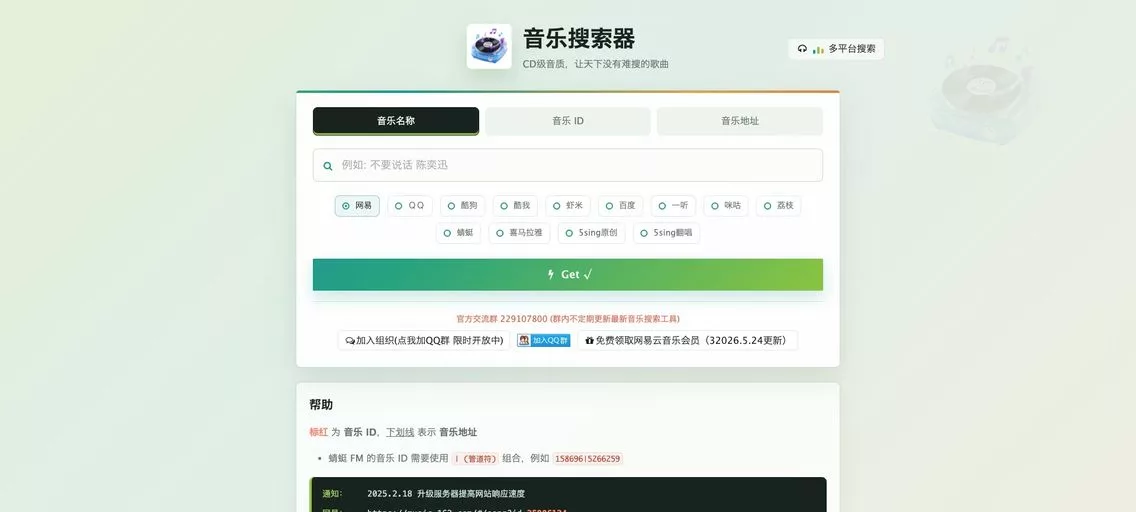Select the 5sing原创 radio option
Viewport: 1136px width, 512px height.
(x=592, y=233)
